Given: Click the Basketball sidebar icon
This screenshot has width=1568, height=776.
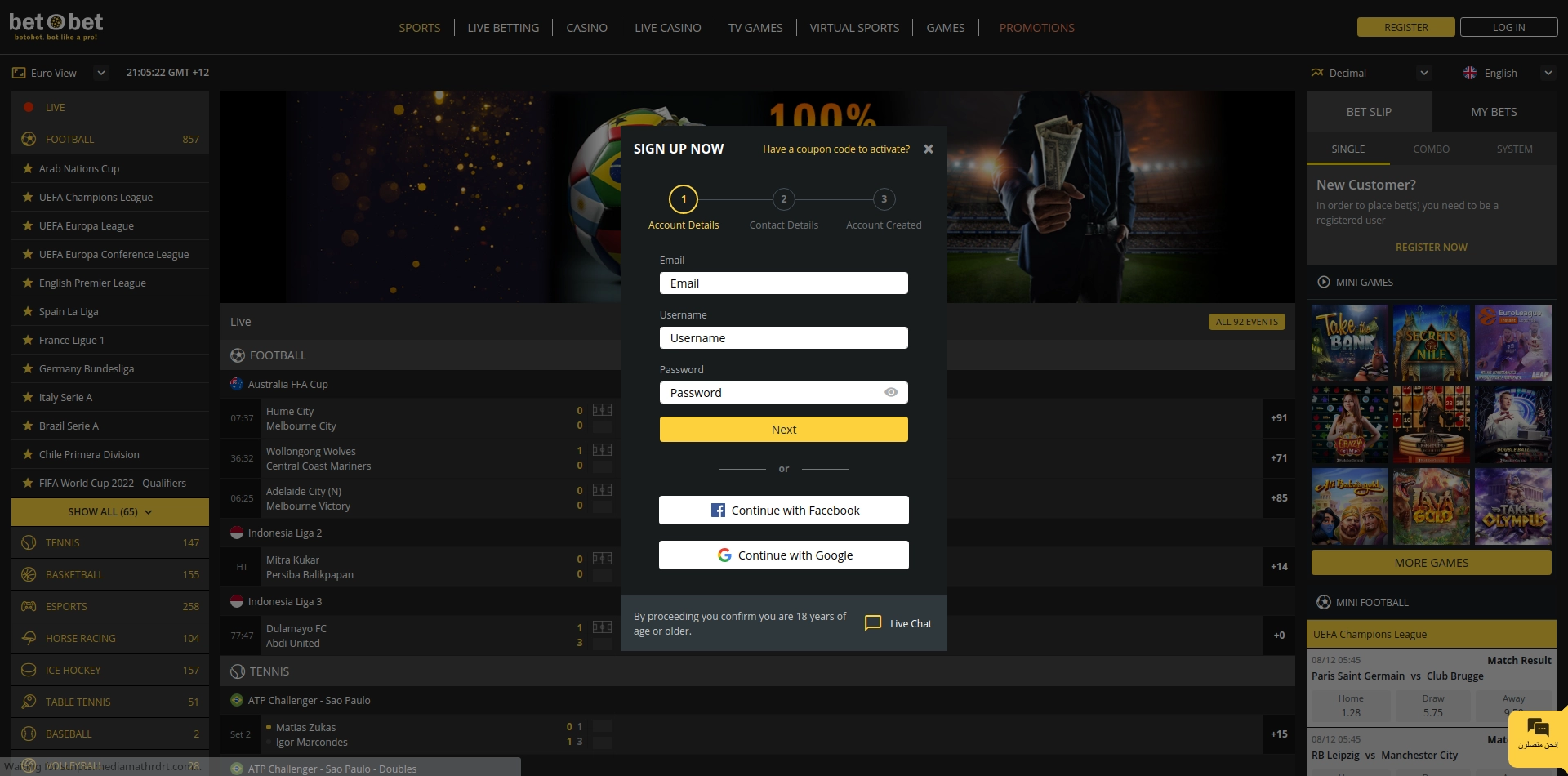Looking at the screenshot, I should [x=29, y=574].
